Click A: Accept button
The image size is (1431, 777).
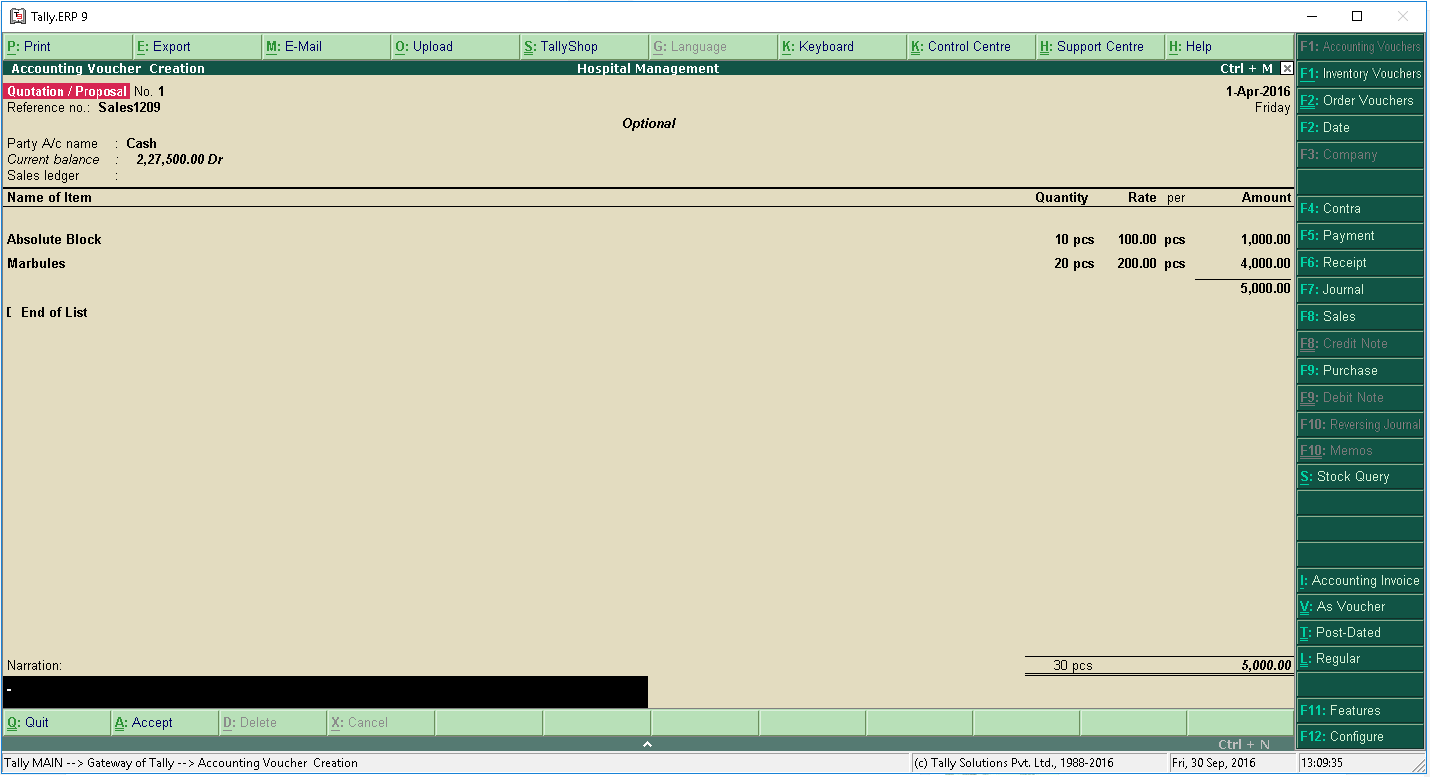164,723
